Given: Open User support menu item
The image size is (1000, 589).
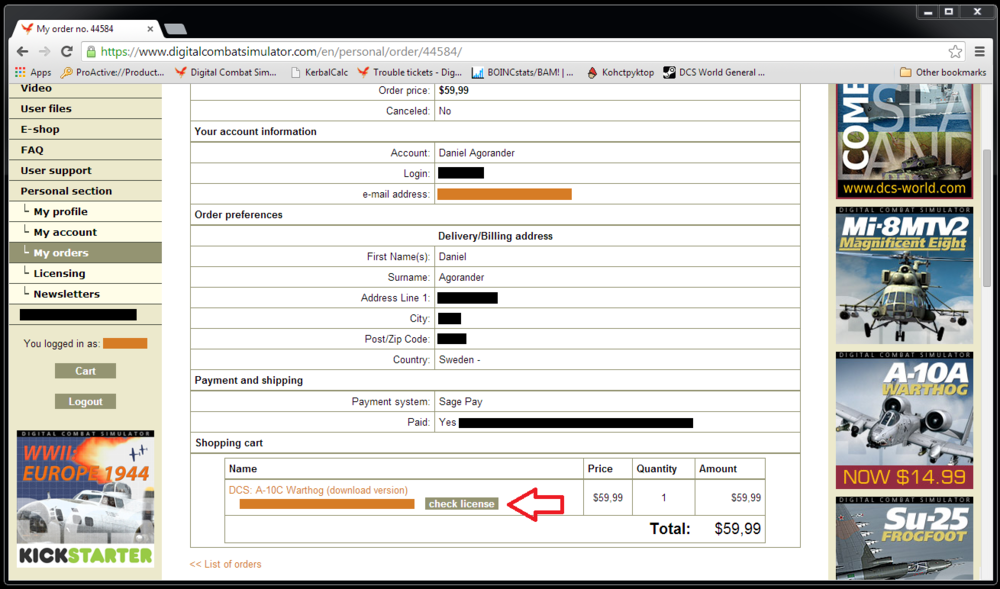Looking at the screenshot, I should click(85, 170).
